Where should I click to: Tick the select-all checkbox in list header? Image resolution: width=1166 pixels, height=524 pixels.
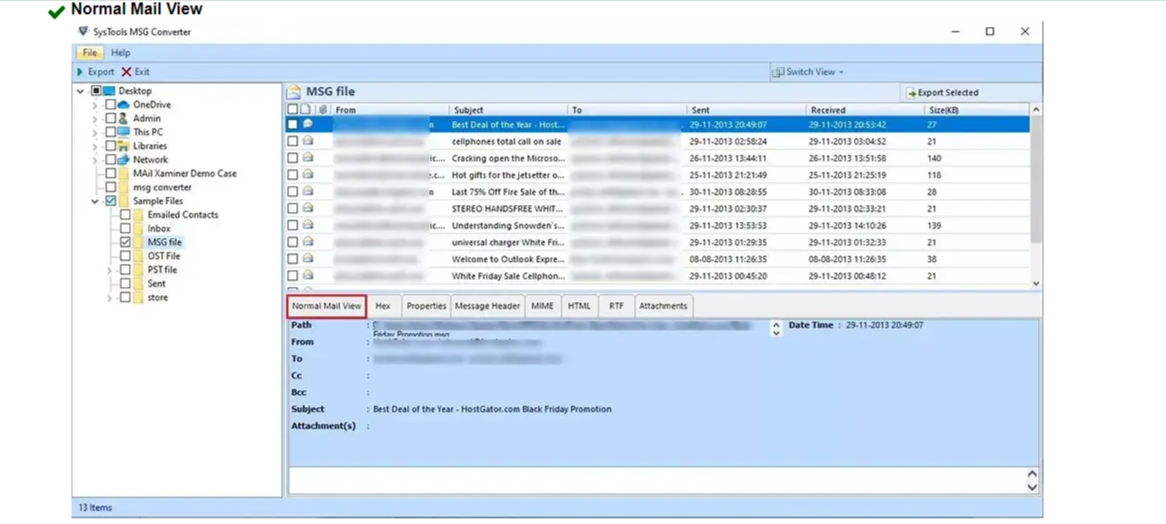(292, 110)
